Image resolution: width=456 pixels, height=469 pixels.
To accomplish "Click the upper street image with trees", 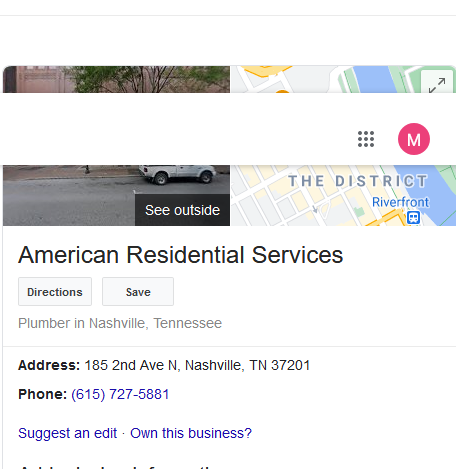I will (x=116, y=79).
